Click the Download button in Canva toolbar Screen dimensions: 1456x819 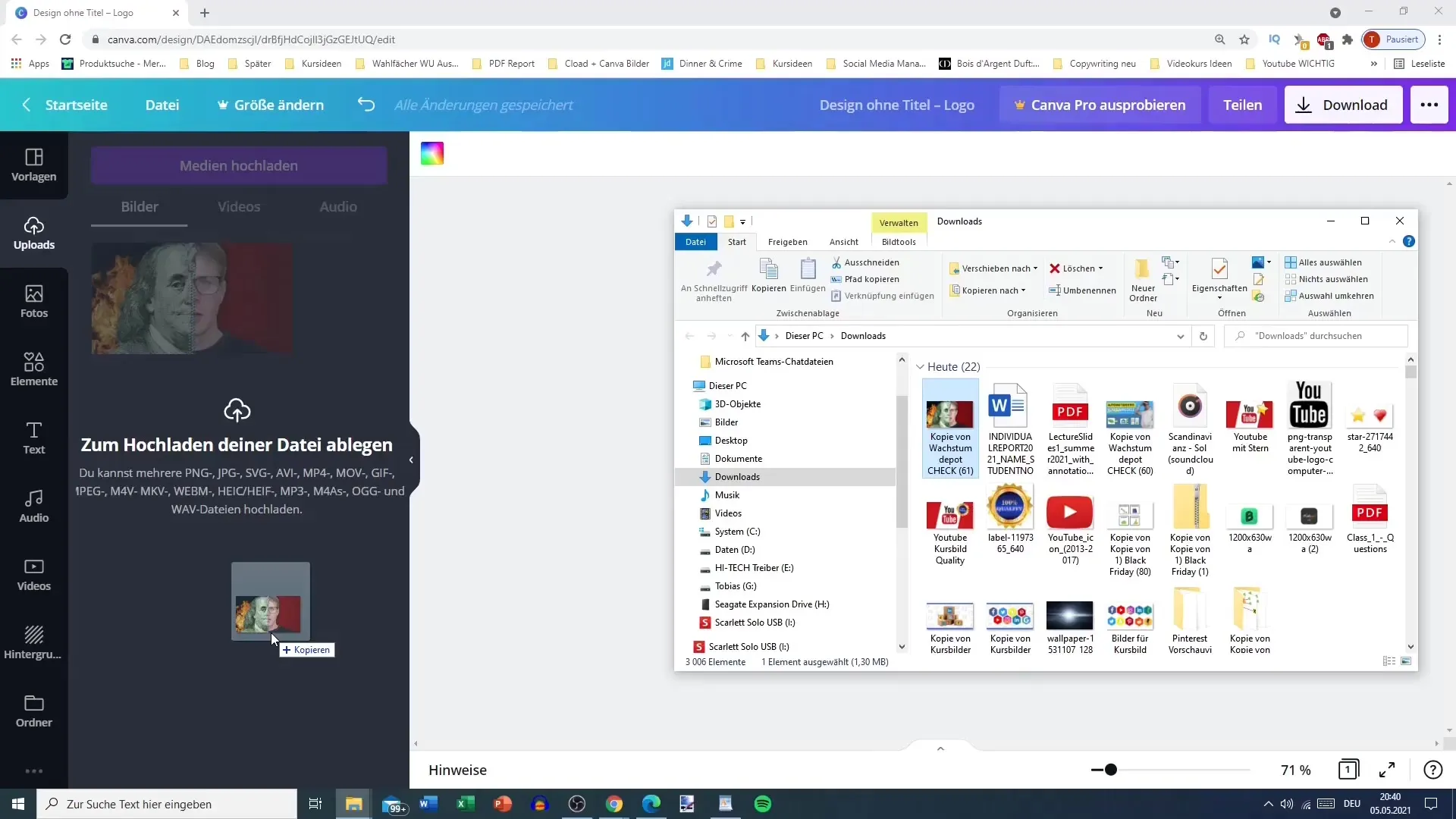1342,104
